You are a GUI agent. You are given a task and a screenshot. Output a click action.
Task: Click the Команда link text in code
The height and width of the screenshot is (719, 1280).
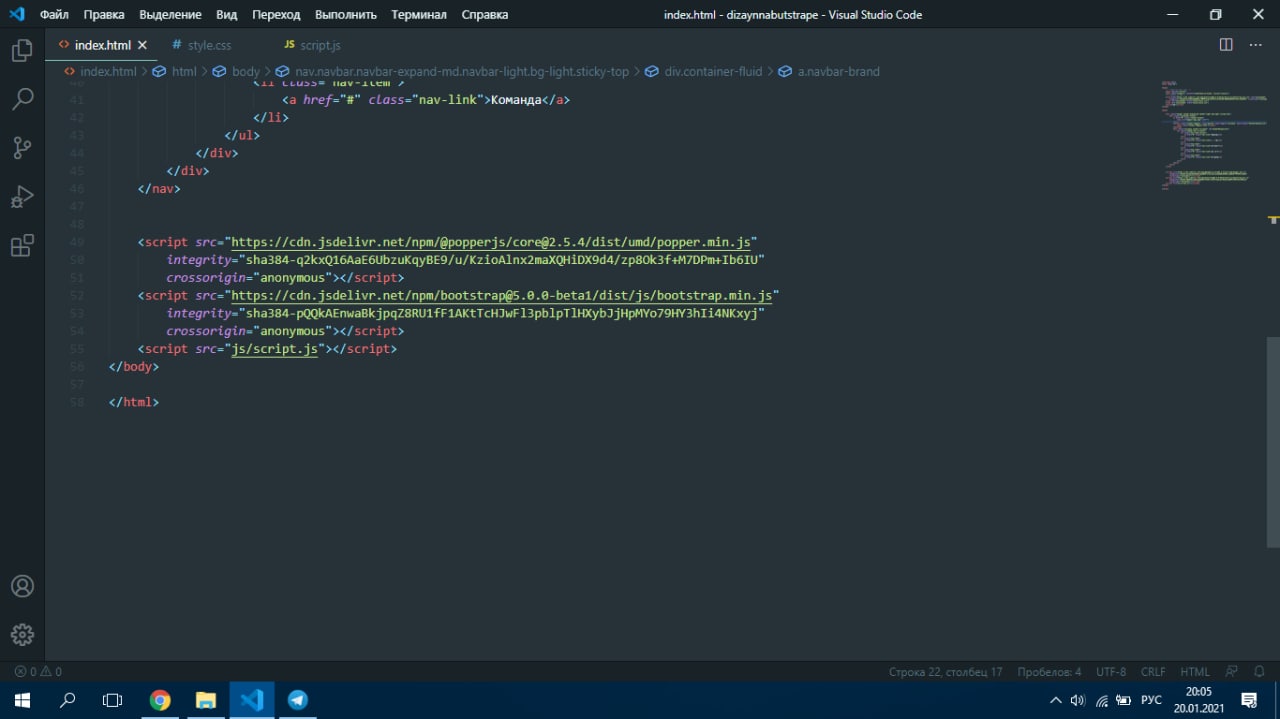(x=515, y=100)
